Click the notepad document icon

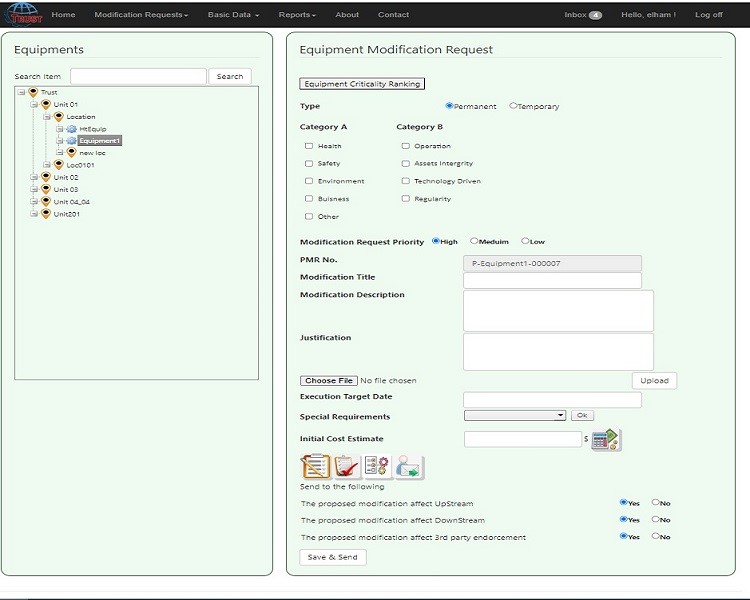(315, 466)
